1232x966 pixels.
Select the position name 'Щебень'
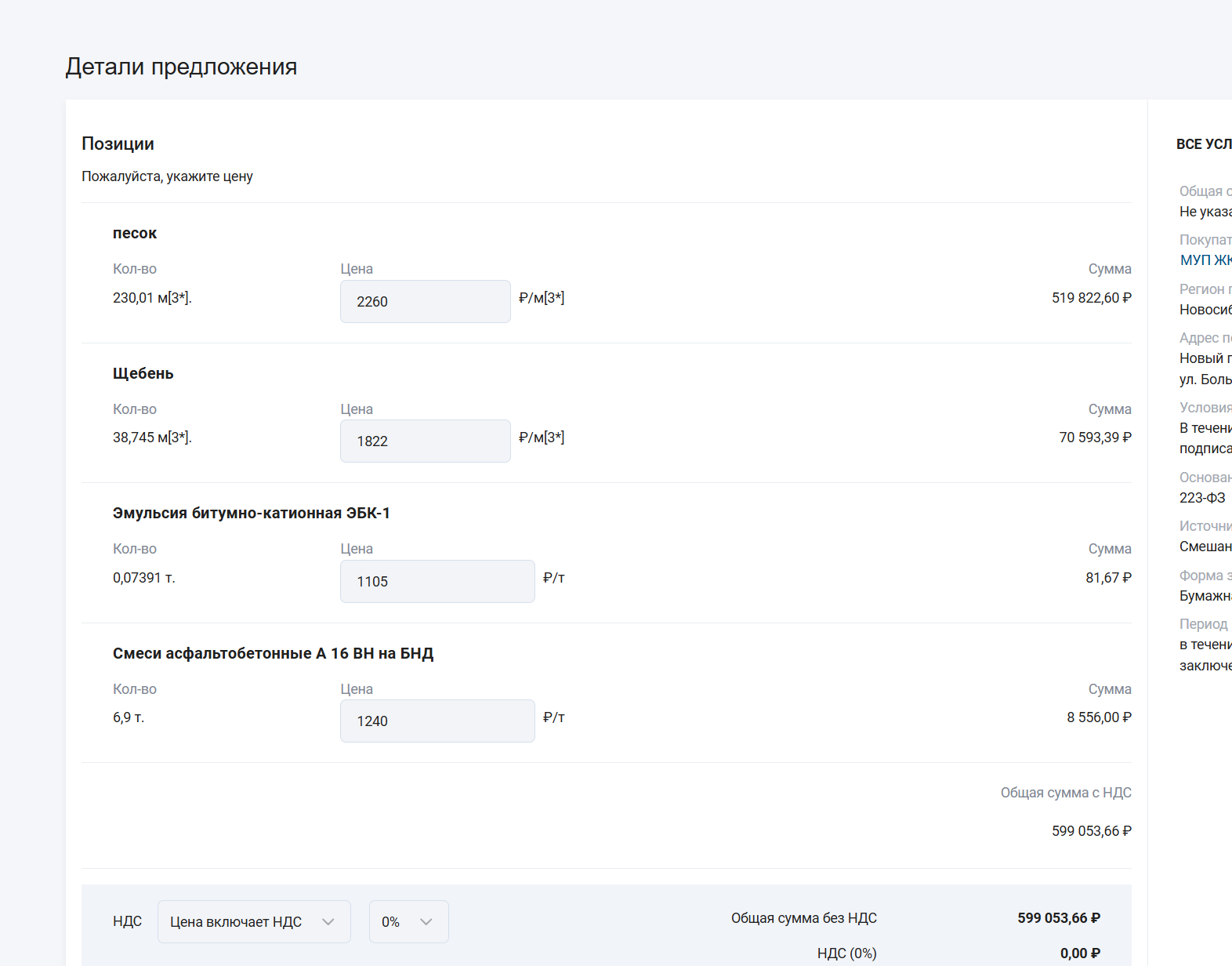click(x=143, y=373)
